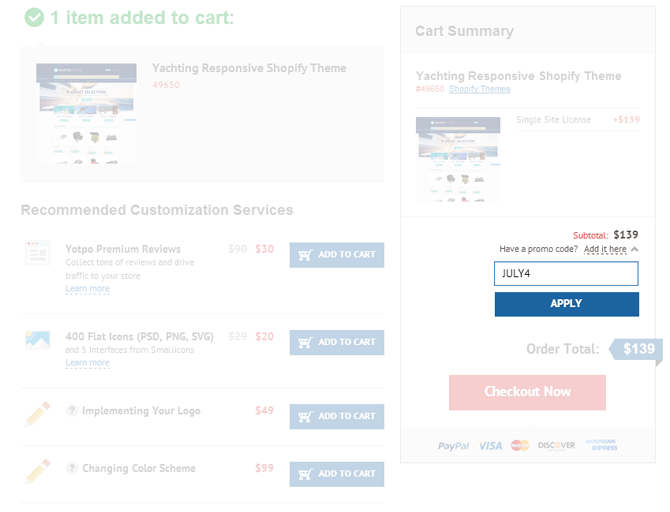Click the Subtotal $139 amount
Screen dimensions: 670x512
click(626, 235)
